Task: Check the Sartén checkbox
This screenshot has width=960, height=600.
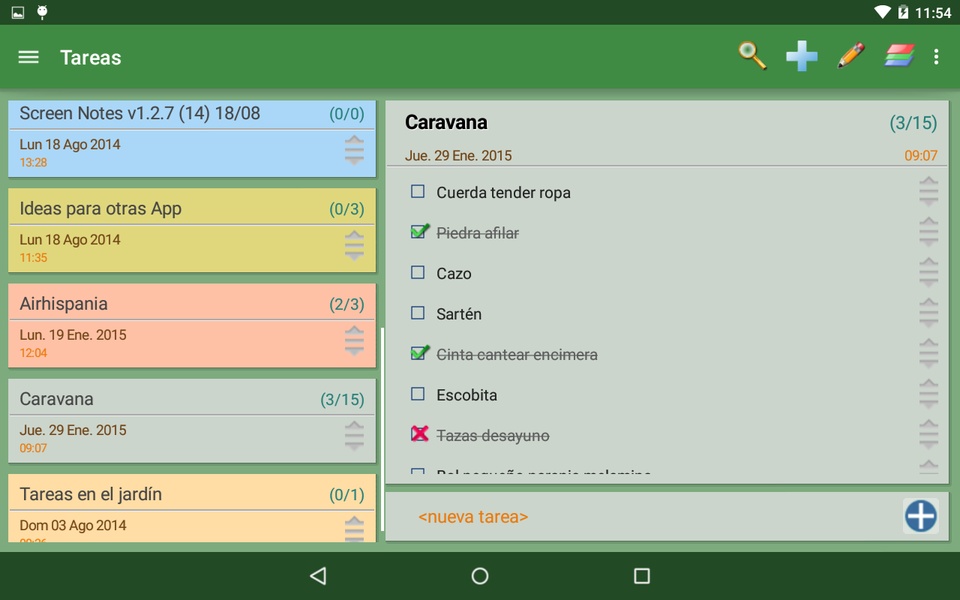Action: point(418,313)
